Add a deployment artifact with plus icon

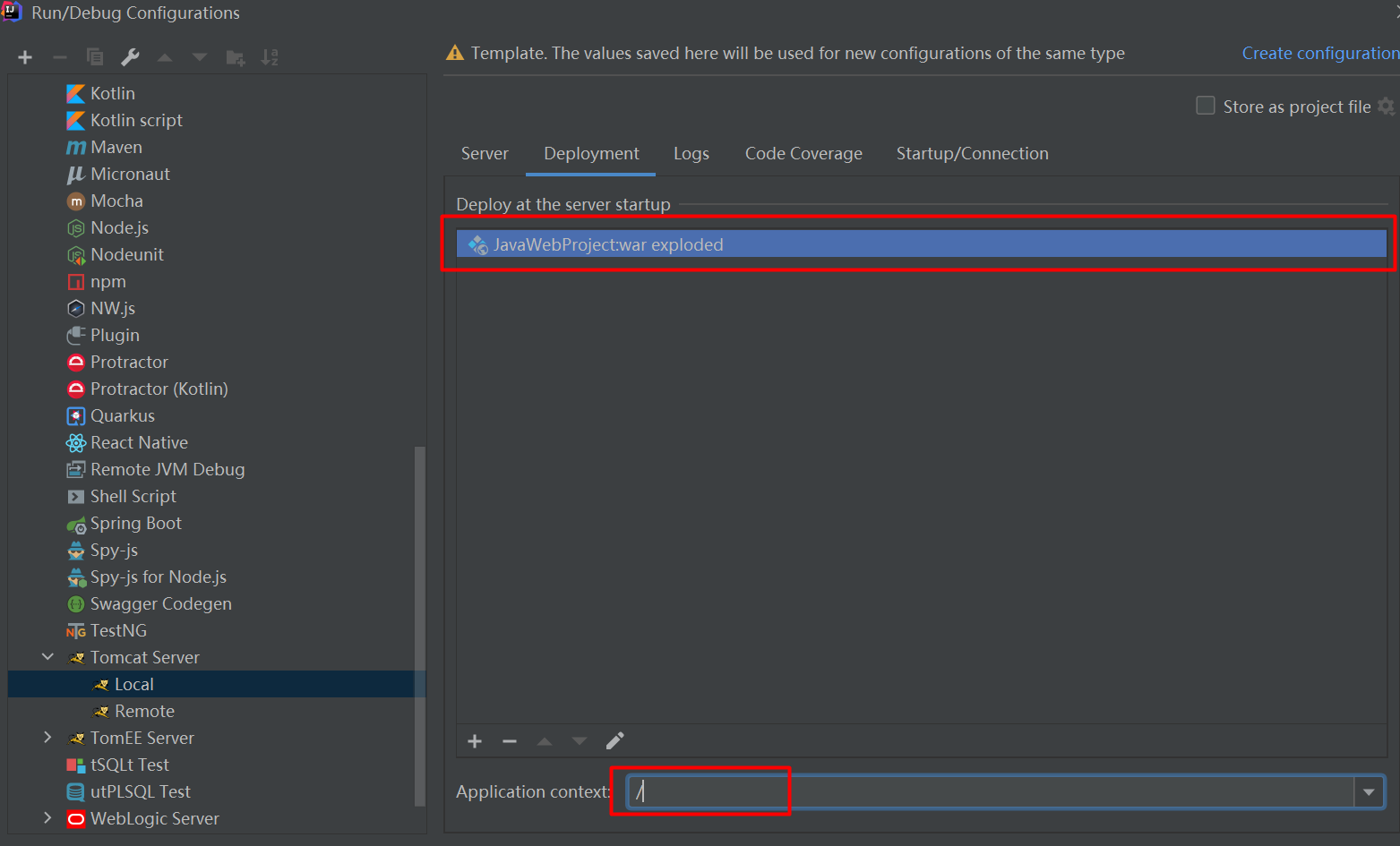[475, 741]
